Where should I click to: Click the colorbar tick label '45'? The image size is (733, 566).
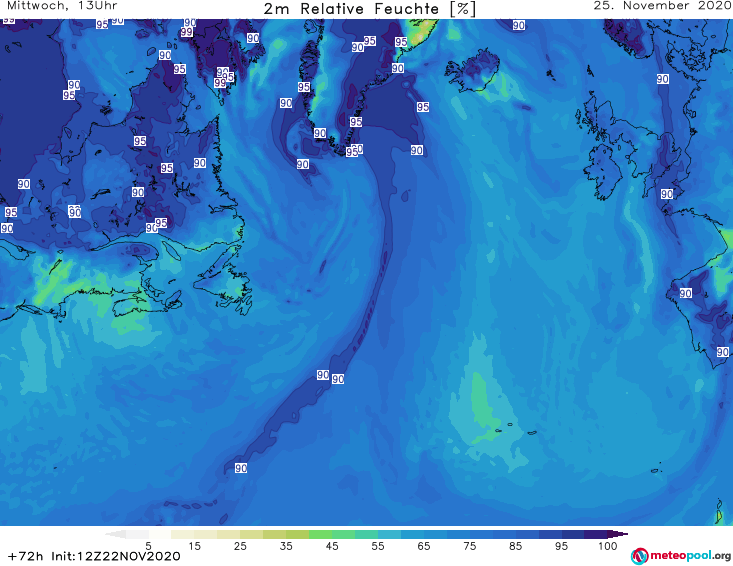[x=332, y=546]
